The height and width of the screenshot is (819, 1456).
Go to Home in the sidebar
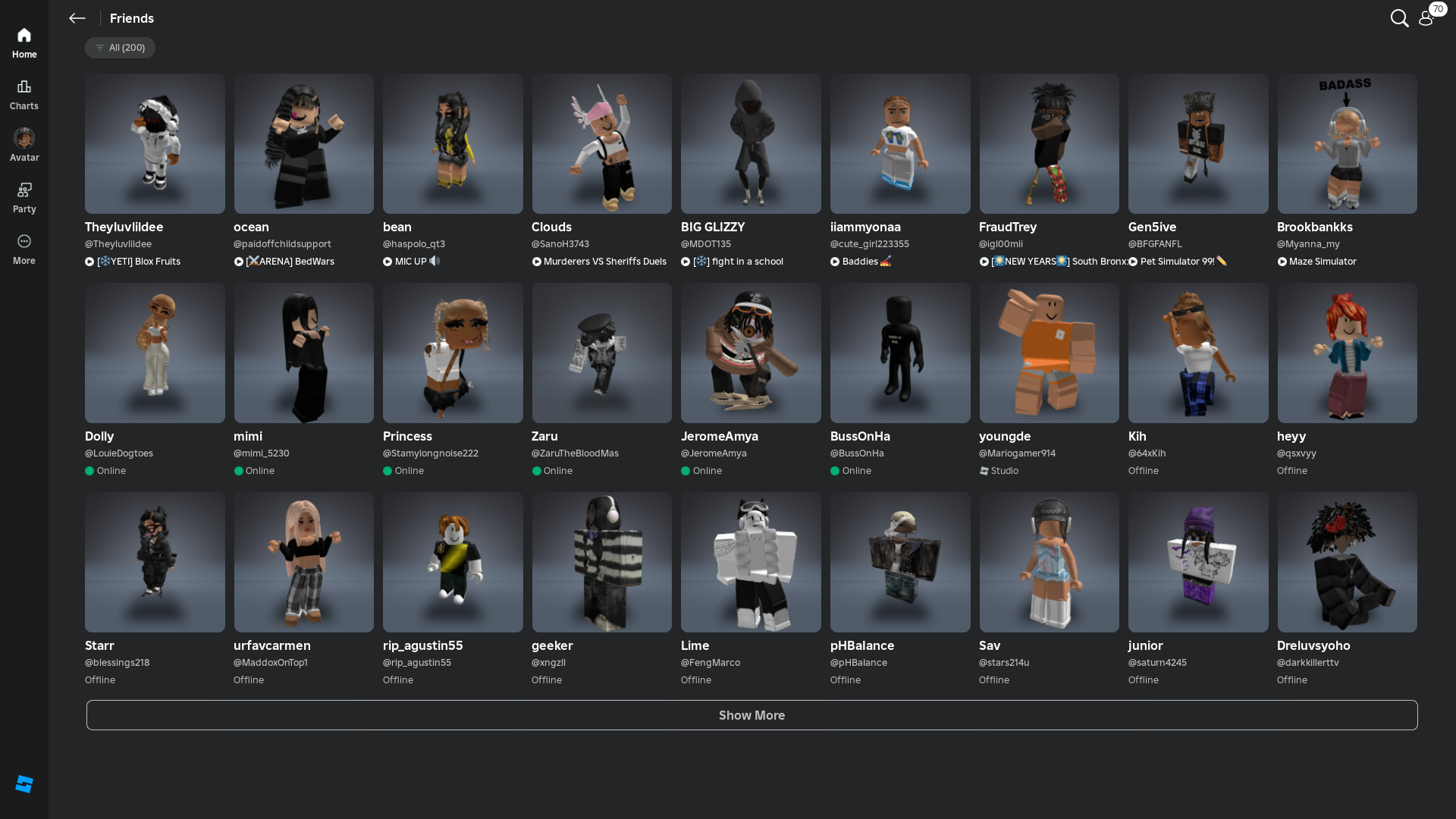pyautogui.click(x=24, y=43)
